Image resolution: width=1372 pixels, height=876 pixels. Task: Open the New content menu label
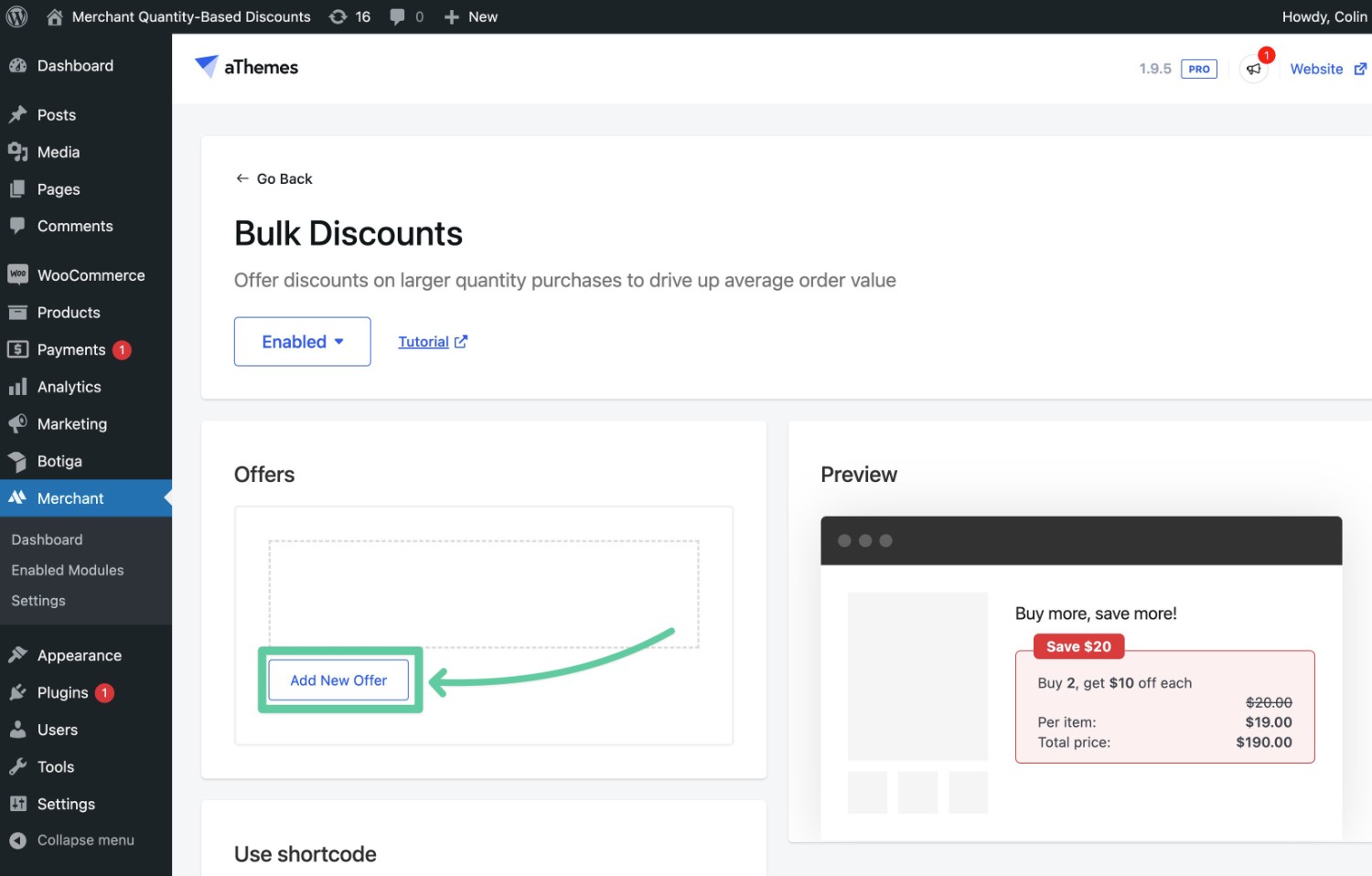click(x=483, y=16)
